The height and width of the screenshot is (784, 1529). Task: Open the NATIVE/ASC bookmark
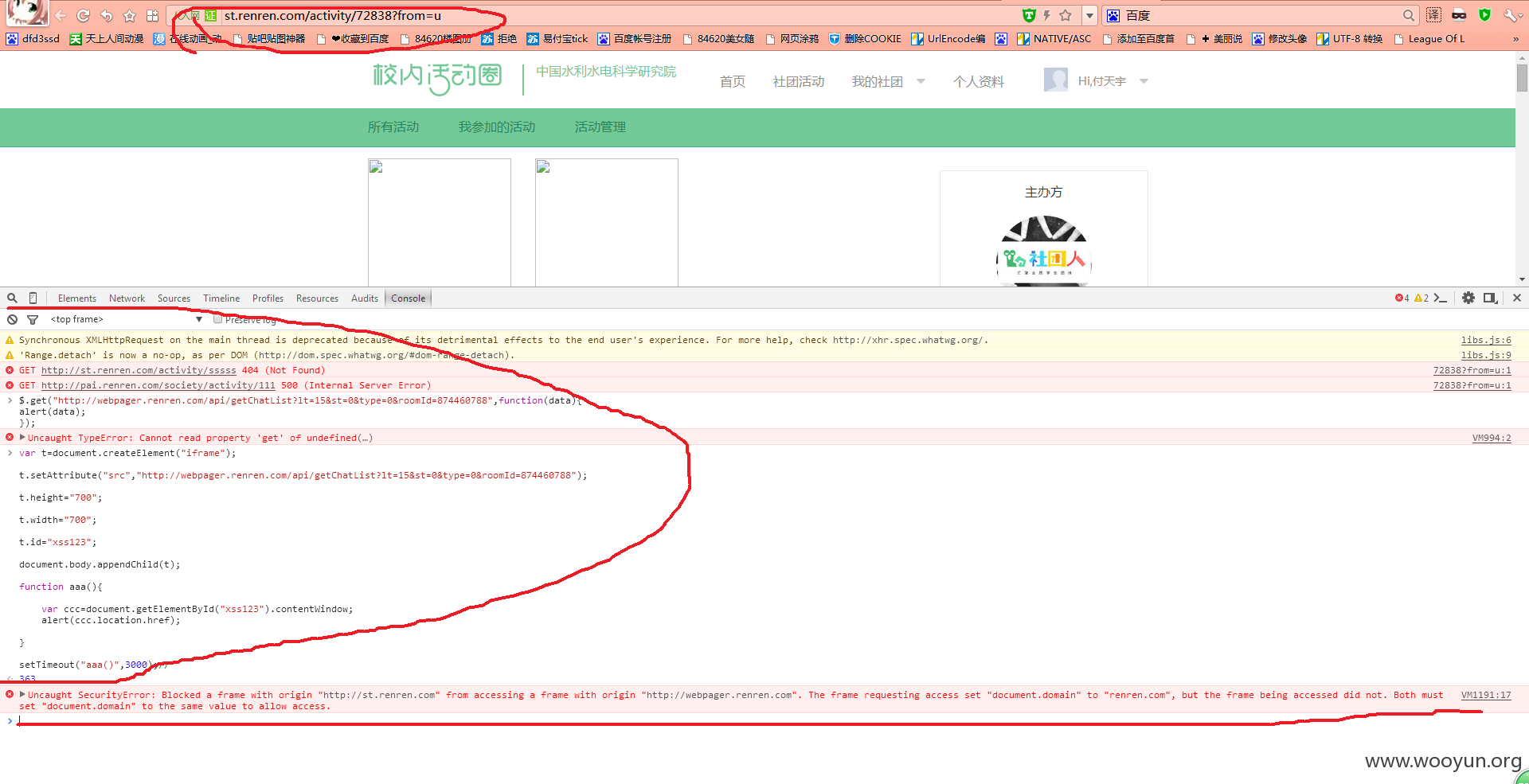point(1054,38)
